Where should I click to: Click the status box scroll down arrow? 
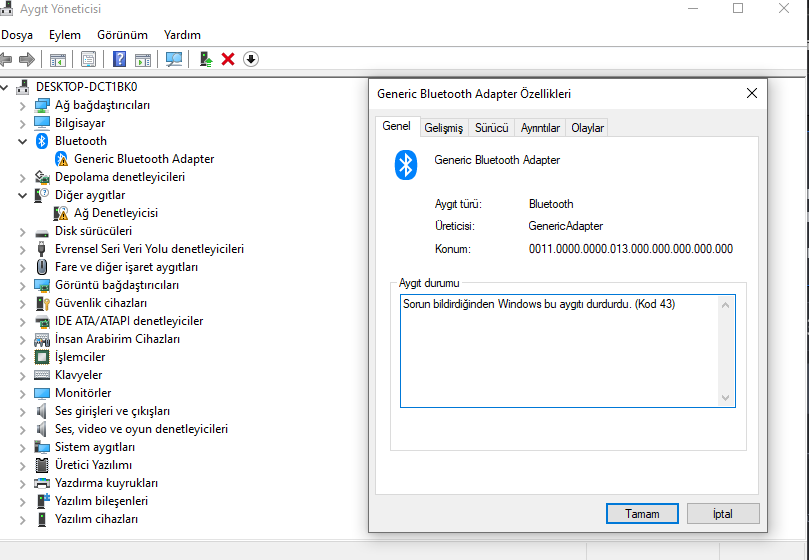click(725, 398)
